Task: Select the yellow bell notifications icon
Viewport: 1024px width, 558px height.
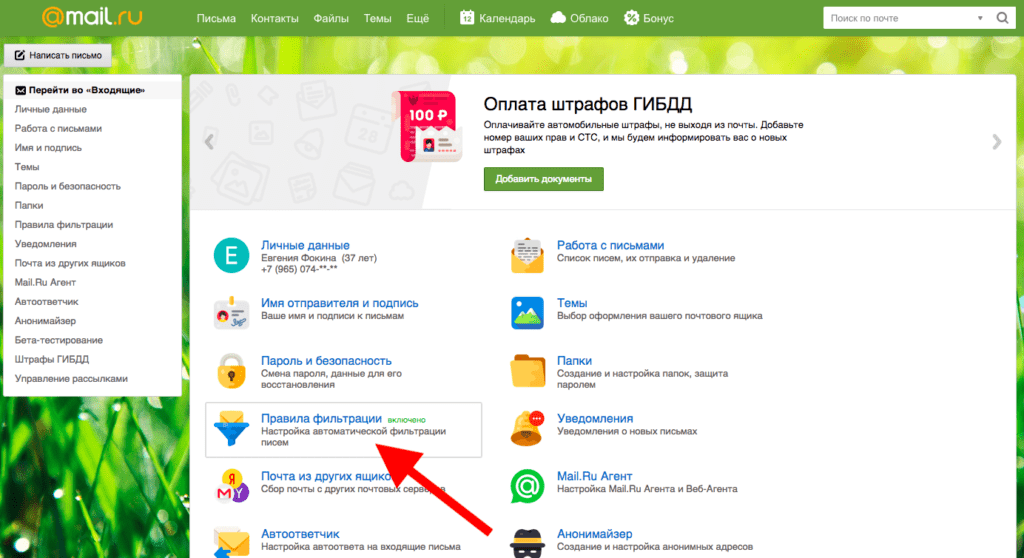Action: (x=527, y=429)
